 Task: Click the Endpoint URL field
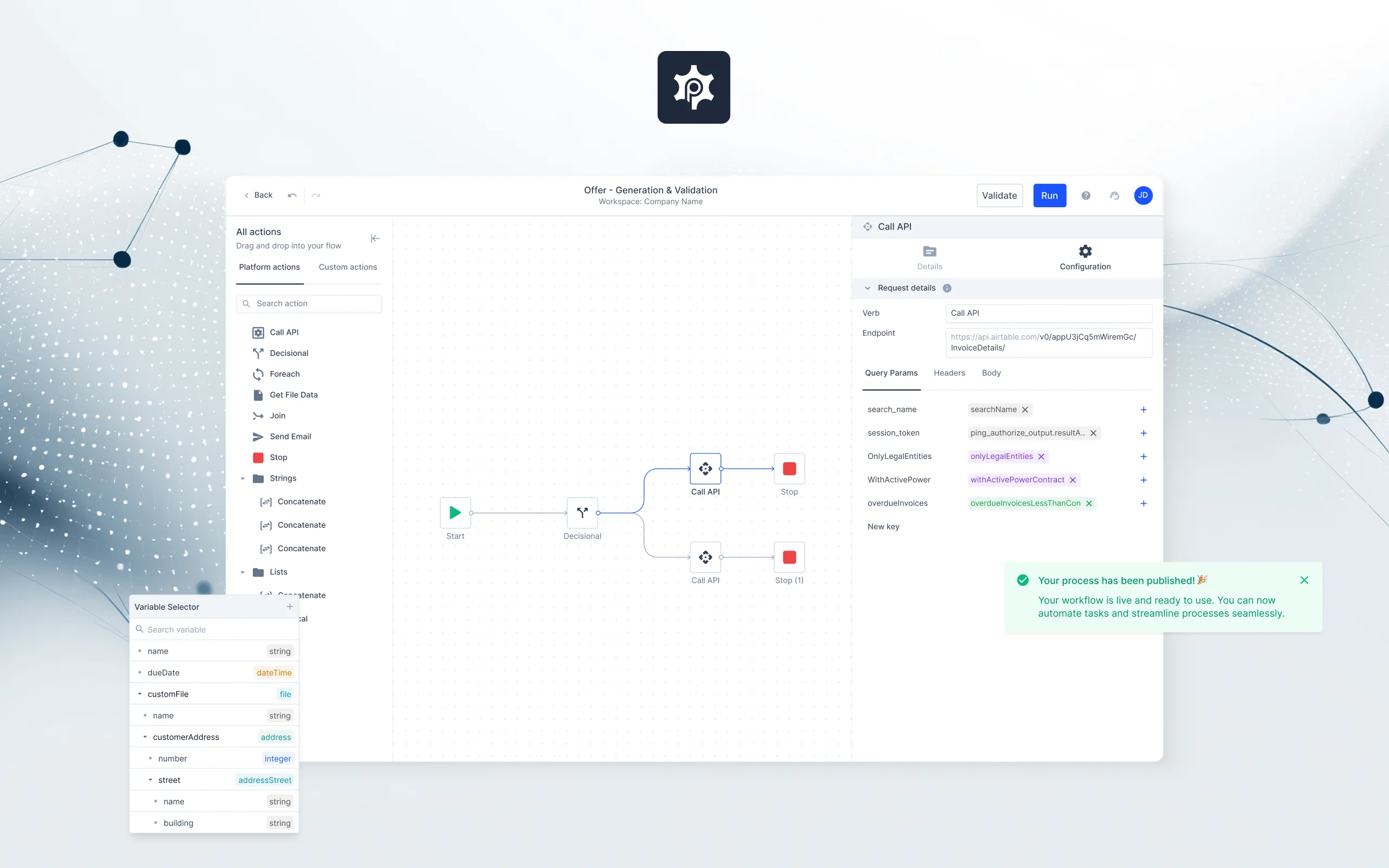[x=1049, y=342]
